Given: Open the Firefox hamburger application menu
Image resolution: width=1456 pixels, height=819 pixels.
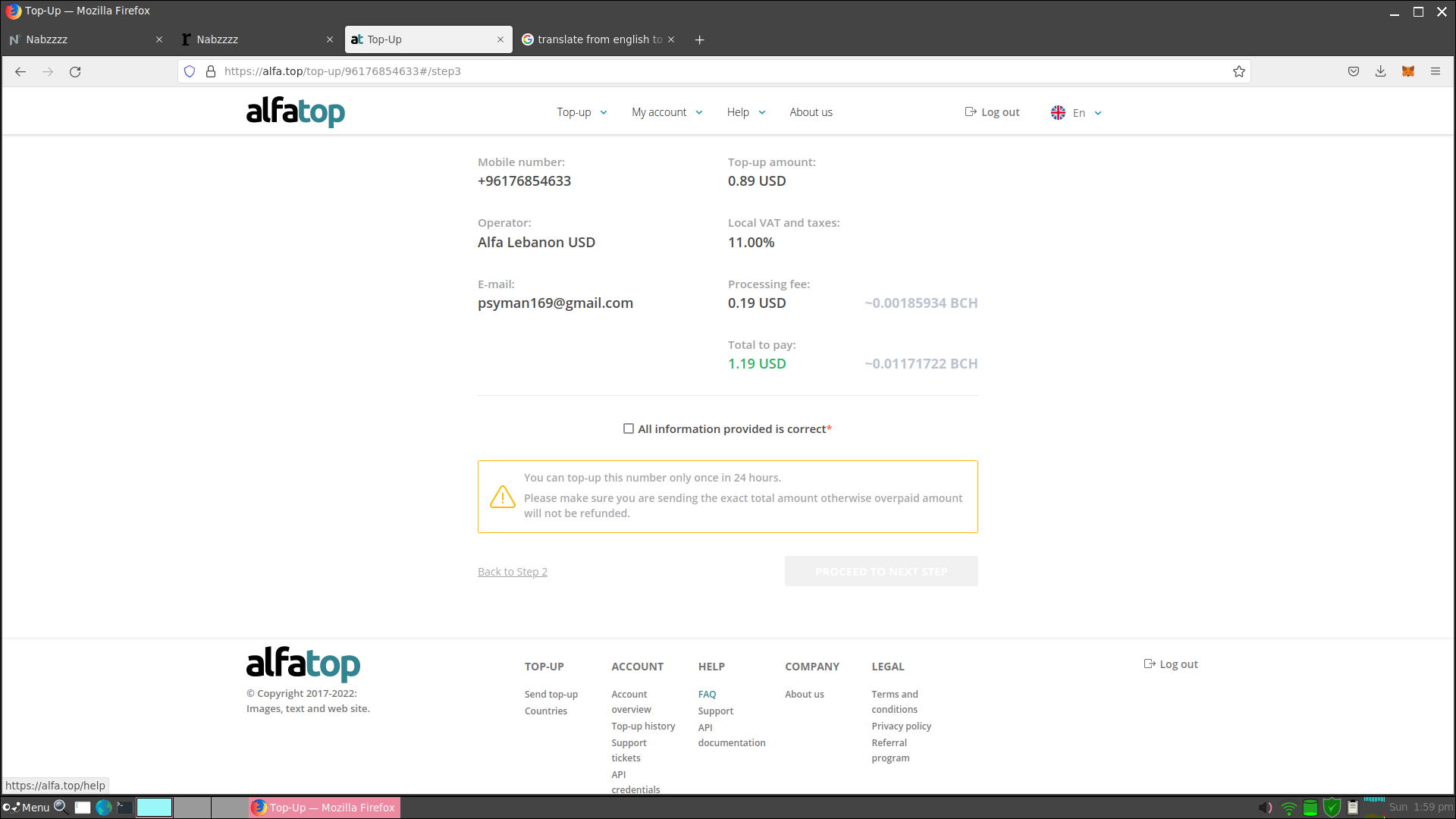Looking at the screenshot, I should click(1436, 71).
